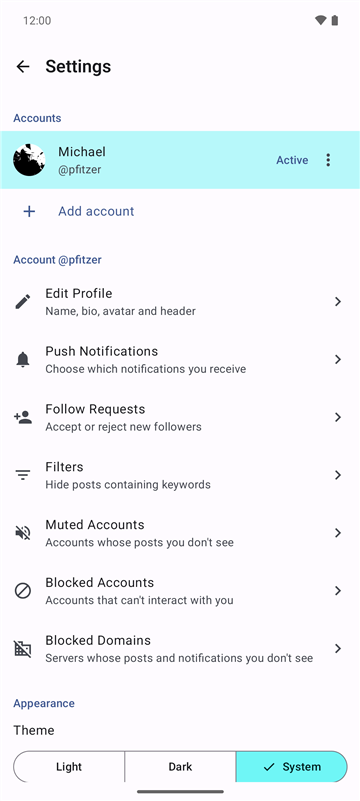The height and width of the screenshot is (801, 360).
Task: Tap the filter lines icon
Action: point(22,475)
